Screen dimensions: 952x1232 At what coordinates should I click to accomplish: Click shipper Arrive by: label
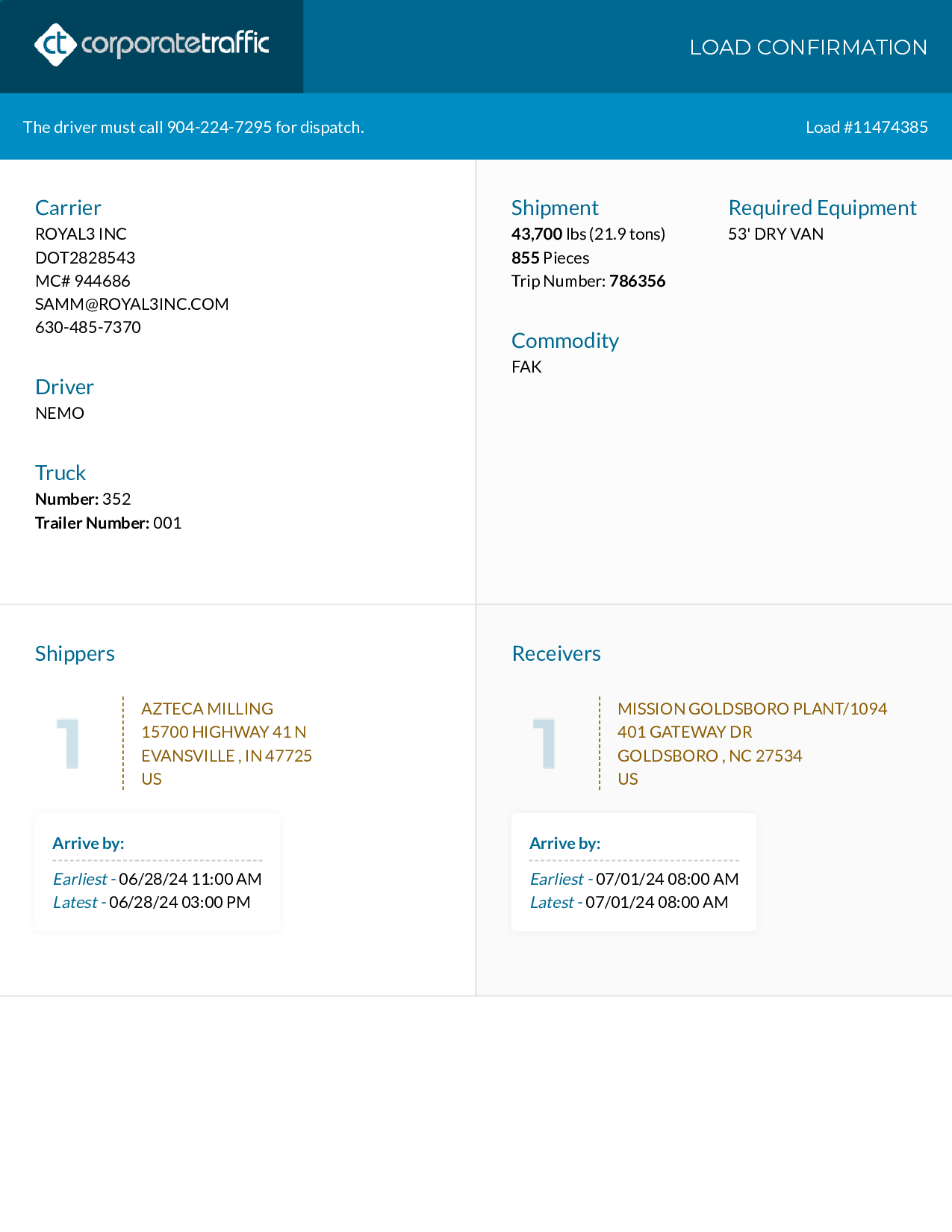click(88, 843)
